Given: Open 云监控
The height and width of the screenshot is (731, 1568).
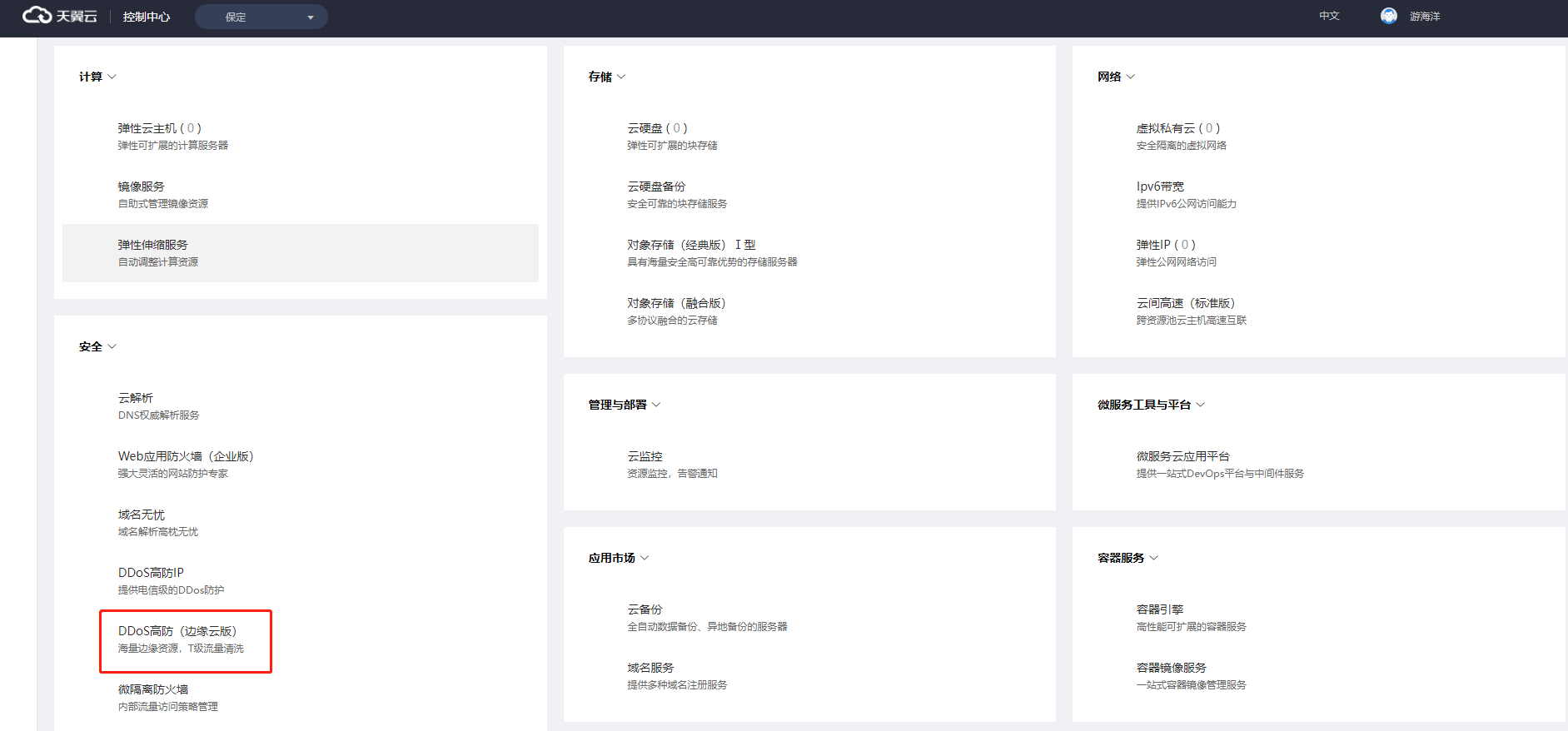Looking at the screenshot, I should (645, 456).
